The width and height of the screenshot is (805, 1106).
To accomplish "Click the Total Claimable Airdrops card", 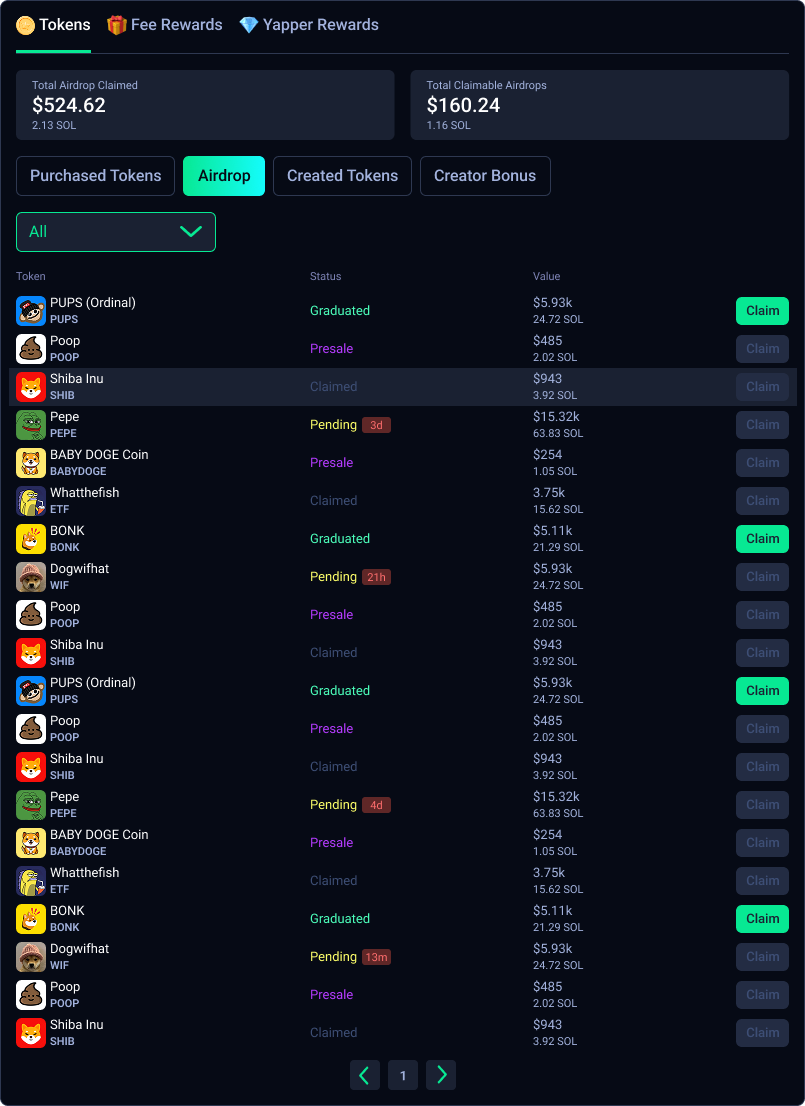I will click(600, 105).
